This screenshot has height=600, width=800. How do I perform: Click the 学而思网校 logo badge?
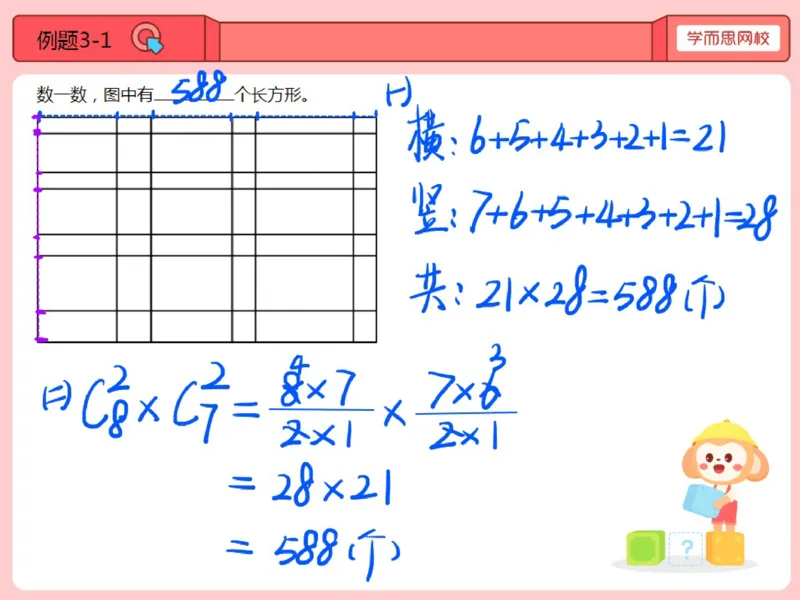point(728,38)
